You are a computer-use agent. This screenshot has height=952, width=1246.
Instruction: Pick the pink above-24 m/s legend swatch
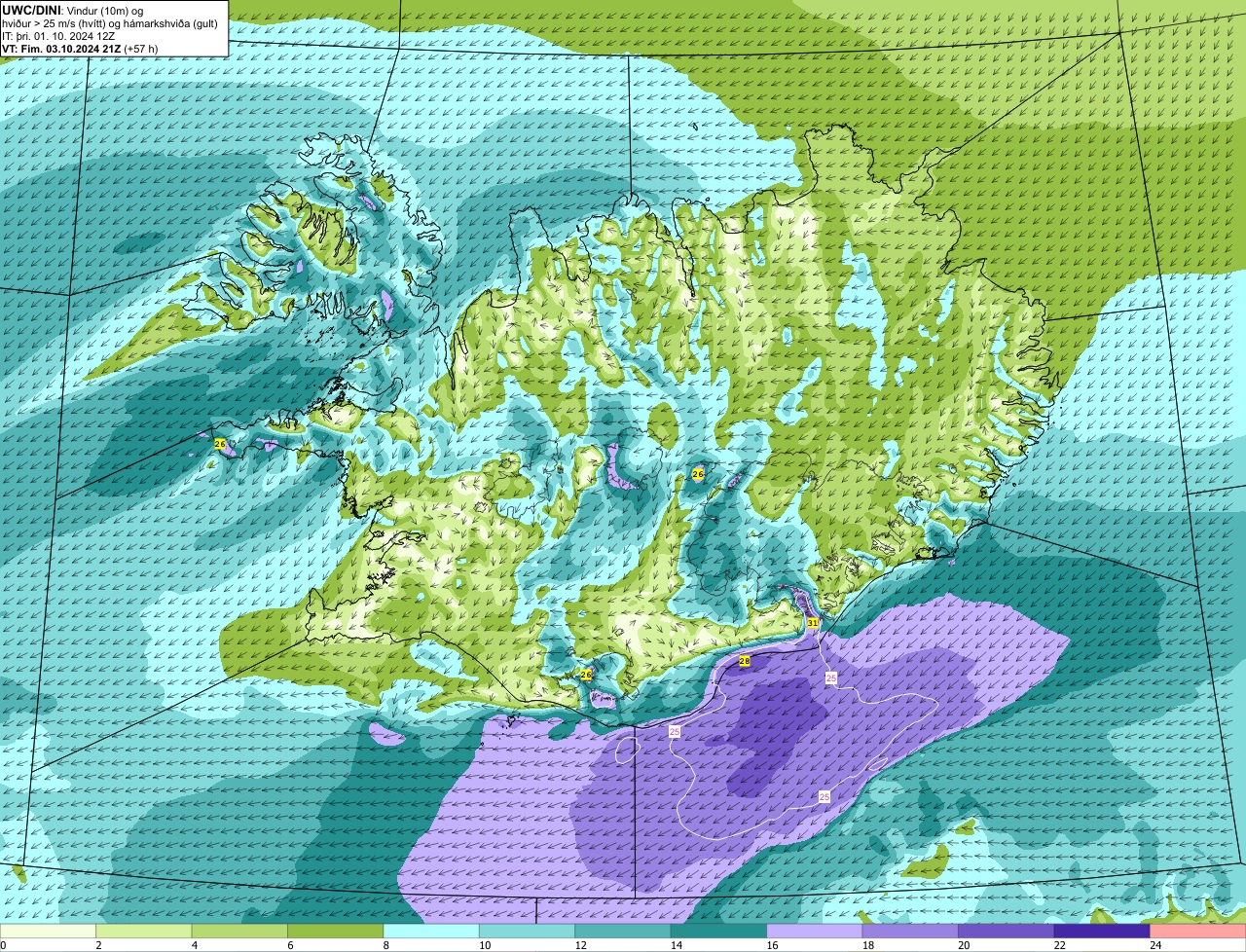(1197, 932)
